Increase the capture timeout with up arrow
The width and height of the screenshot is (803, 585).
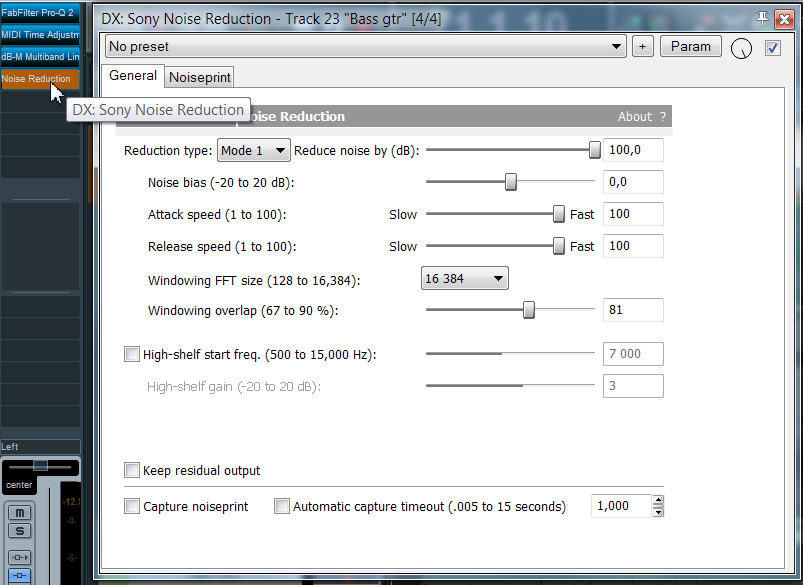pyautogui.click(x=659, y=500)
